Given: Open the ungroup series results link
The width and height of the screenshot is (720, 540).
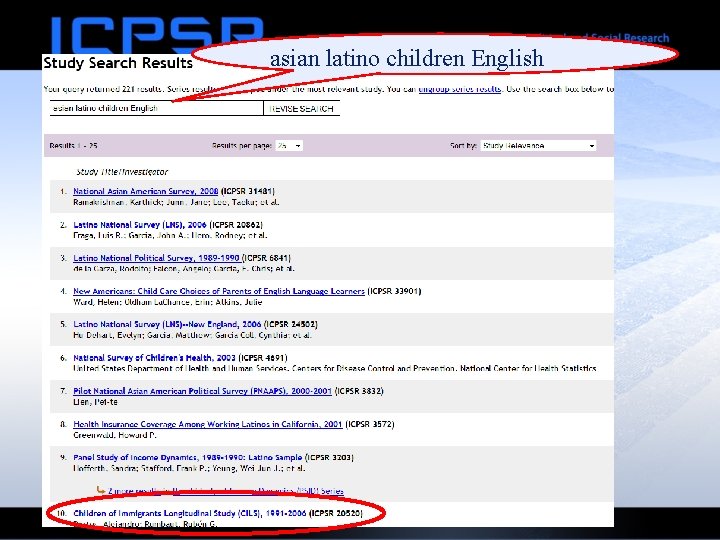Looking at the screenshot, I should point(460,89).
